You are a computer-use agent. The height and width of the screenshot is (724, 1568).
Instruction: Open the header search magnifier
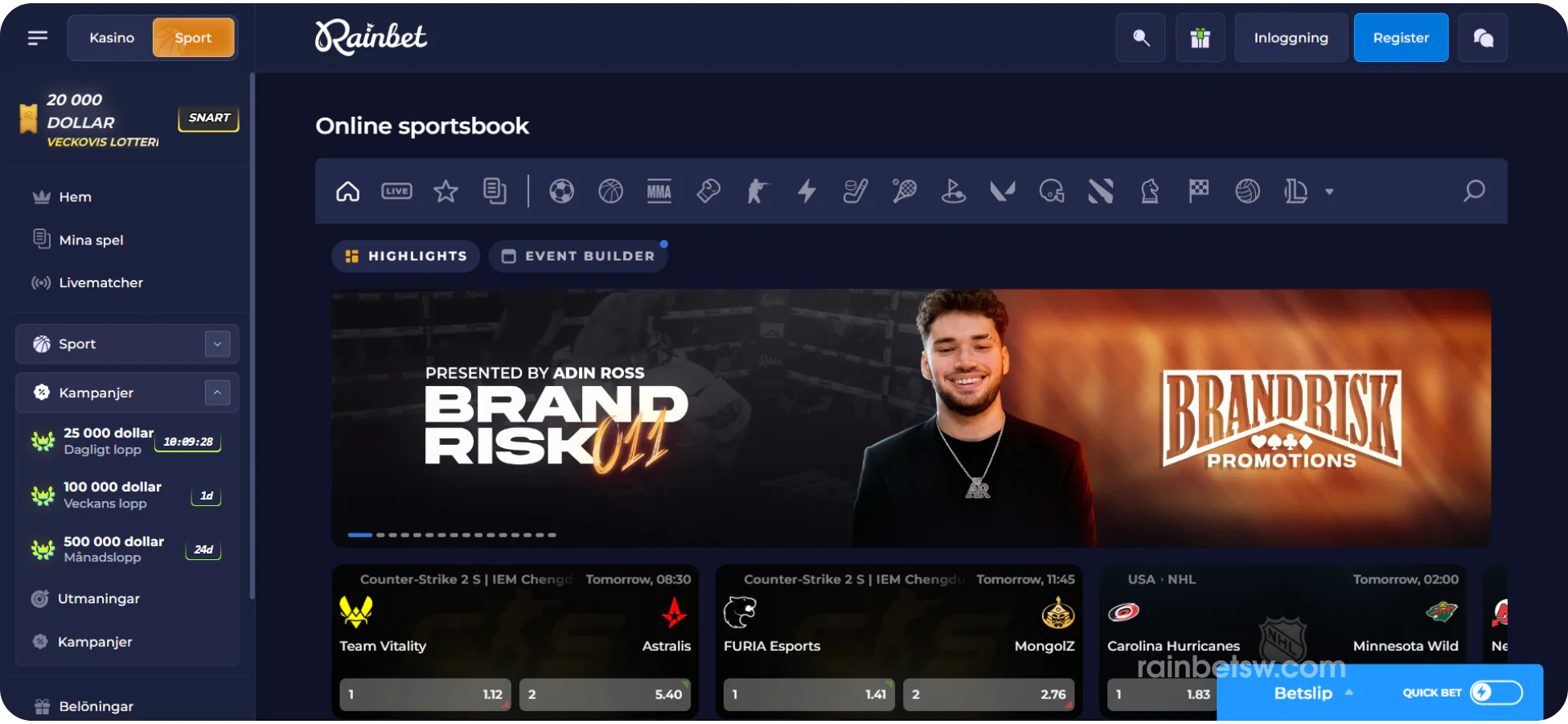pyautogui.click(x=1140, y=38)
